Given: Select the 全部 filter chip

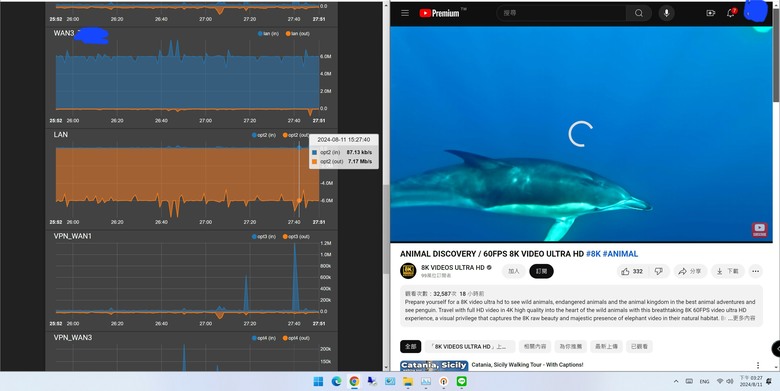Looking at the screenshot, I should point(410,346).
